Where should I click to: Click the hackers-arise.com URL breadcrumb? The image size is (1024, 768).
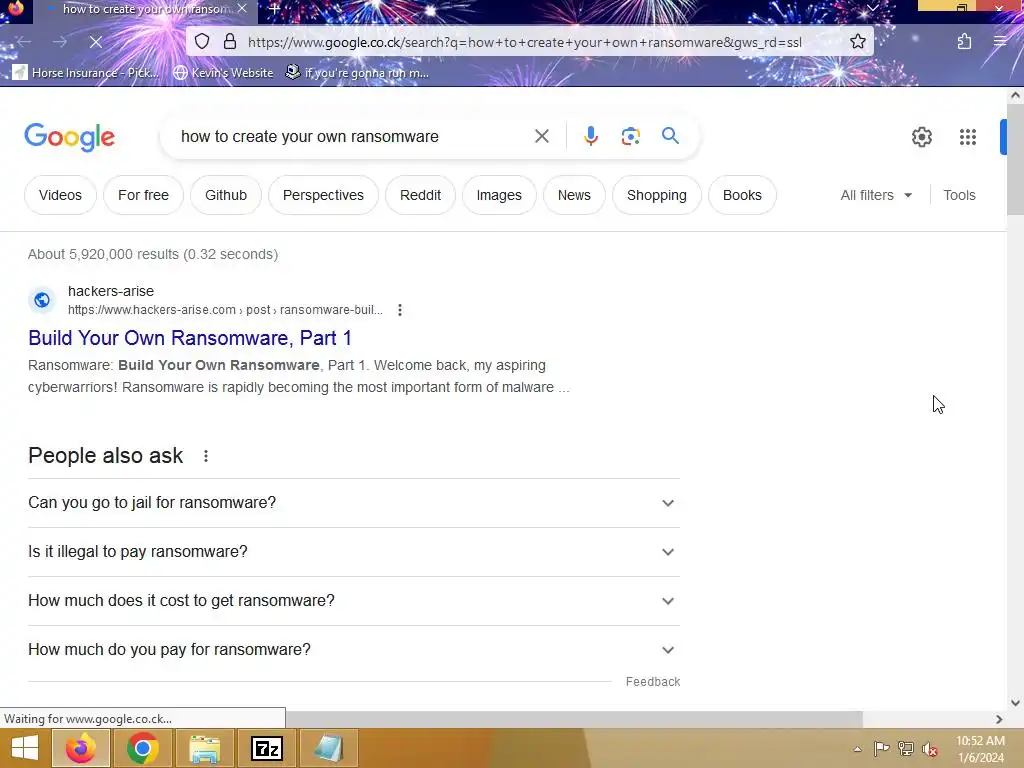(x=225, y=310)
